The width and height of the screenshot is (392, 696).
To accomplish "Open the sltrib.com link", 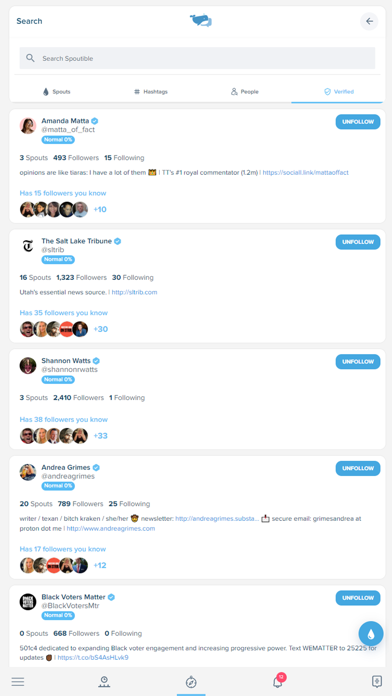I will point(135,293).
